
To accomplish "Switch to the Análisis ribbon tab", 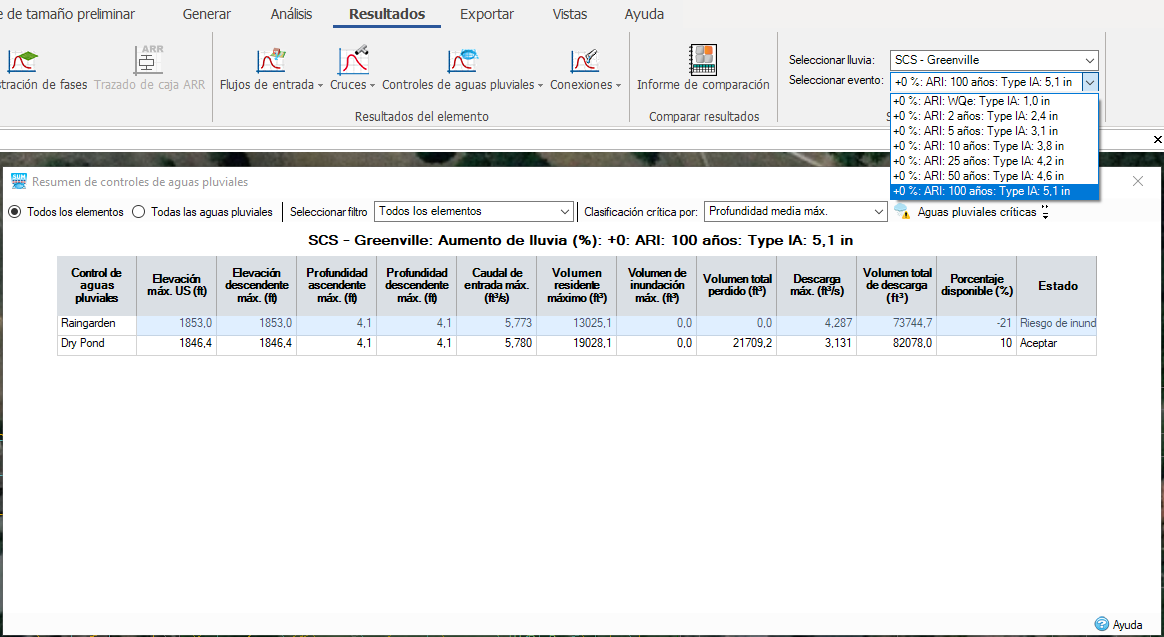I will 292,14.
